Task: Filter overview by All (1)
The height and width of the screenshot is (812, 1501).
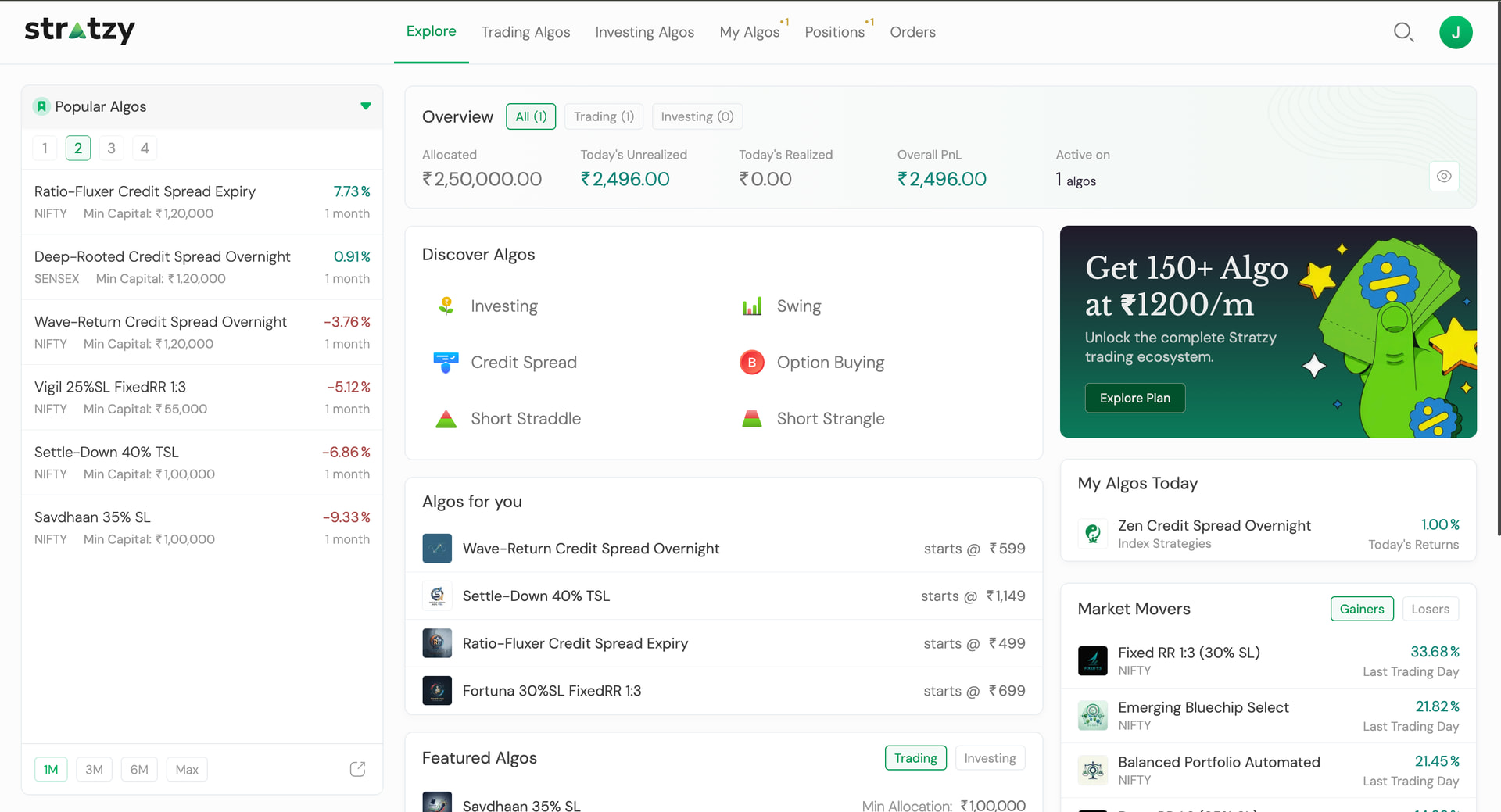Action: coord(531,116)
